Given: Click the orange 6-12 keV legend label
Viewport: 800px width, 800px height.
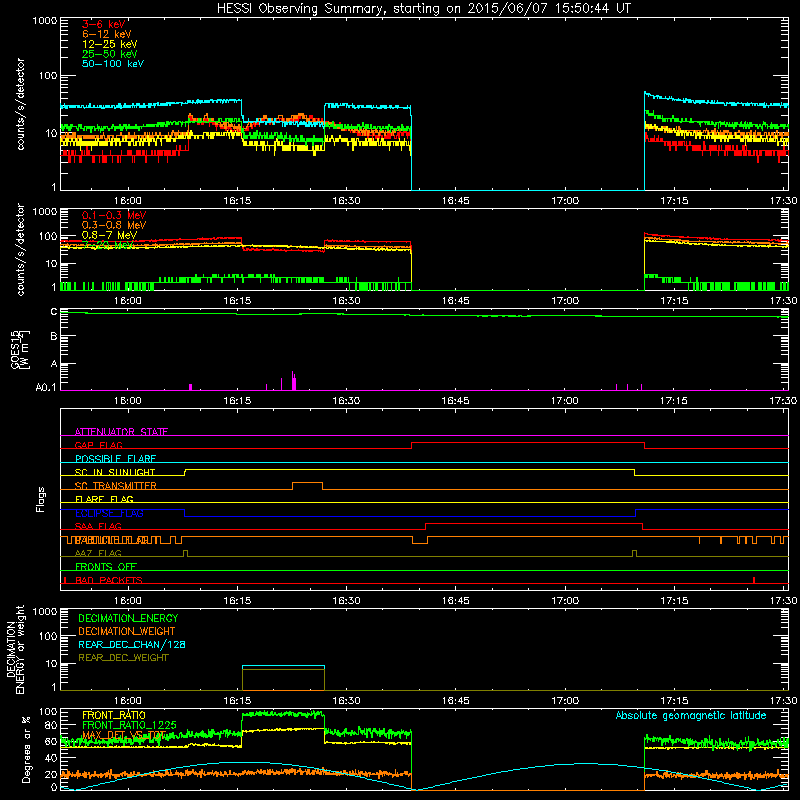Looking at the screenshot, I should (107, 34).
